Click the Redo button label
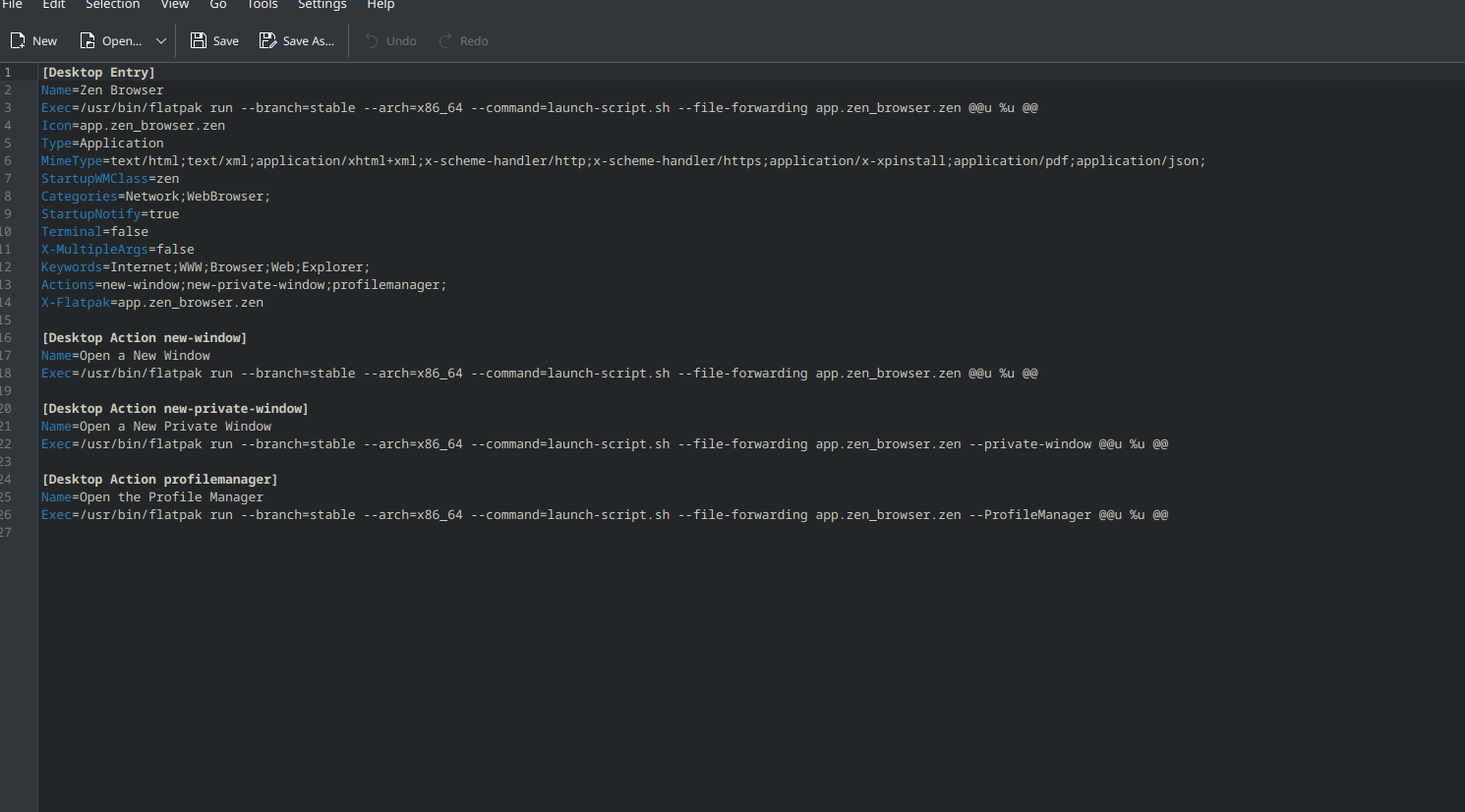This screenshot has height=812, width=1465. pyautogui.click(x=474, y=41)
